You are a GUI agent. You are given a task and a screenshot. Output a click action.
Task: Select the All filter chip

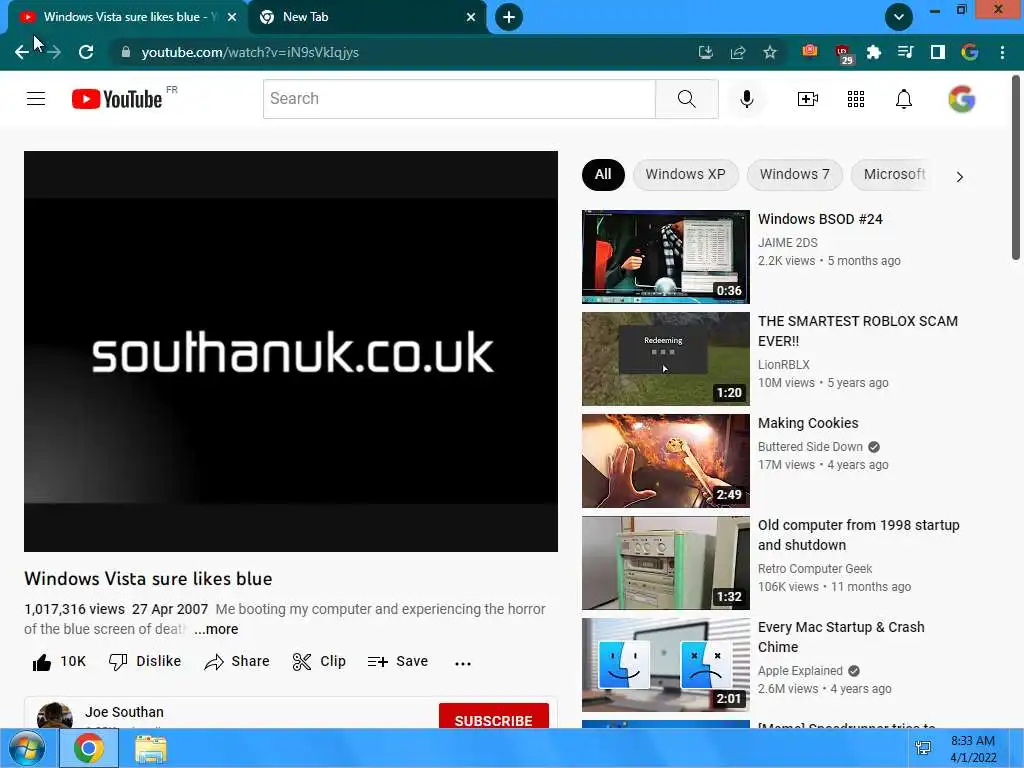pyautogui.click(x=603, y=174)
